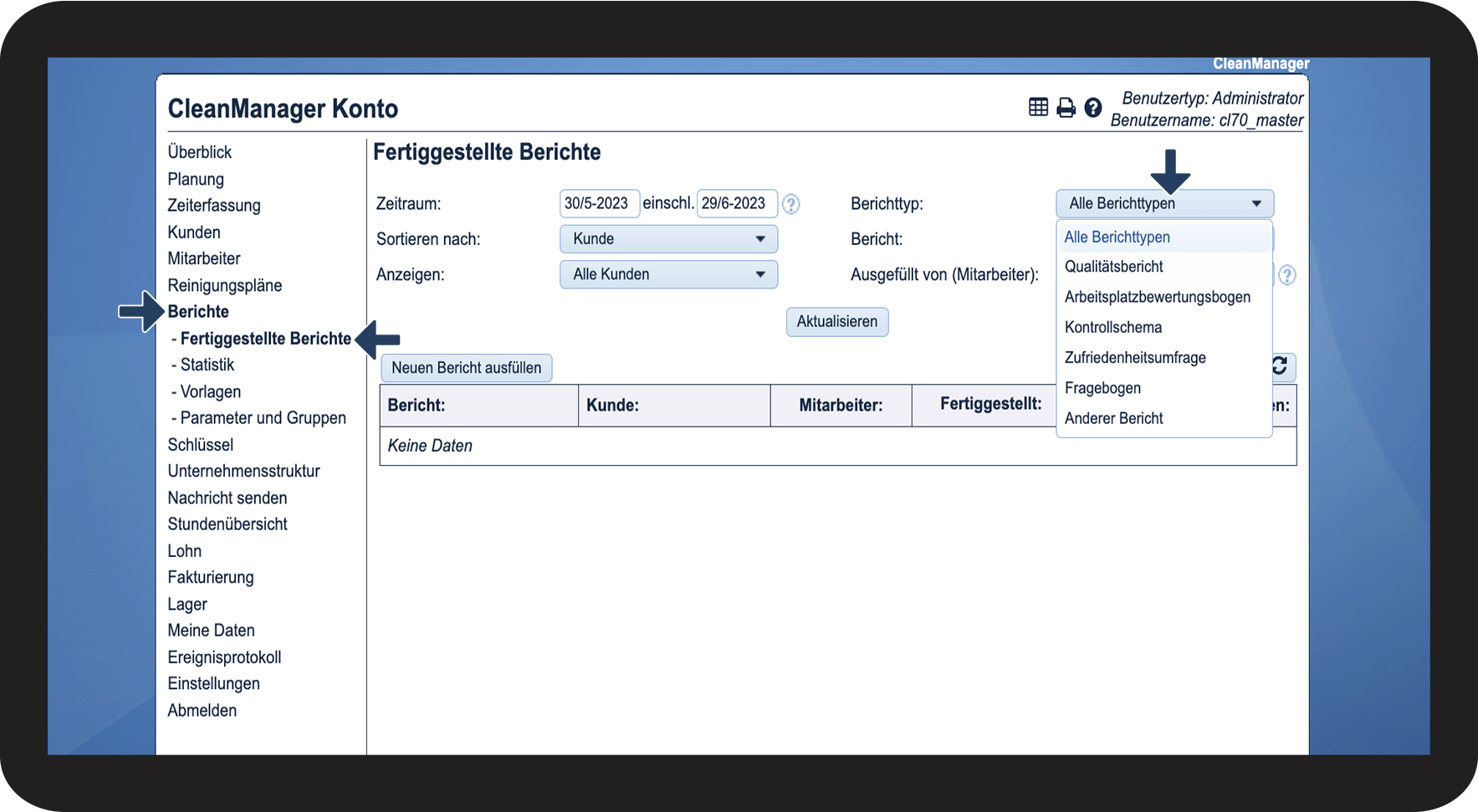Open Einstellungen
1478x812 pixels.
214,684
